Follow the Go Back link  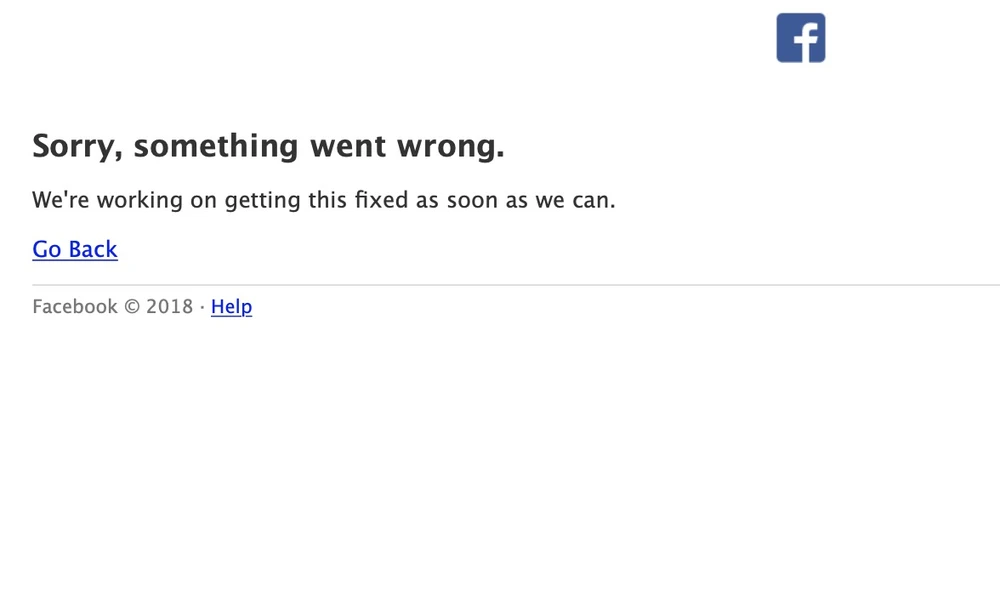tap(75, 249)
